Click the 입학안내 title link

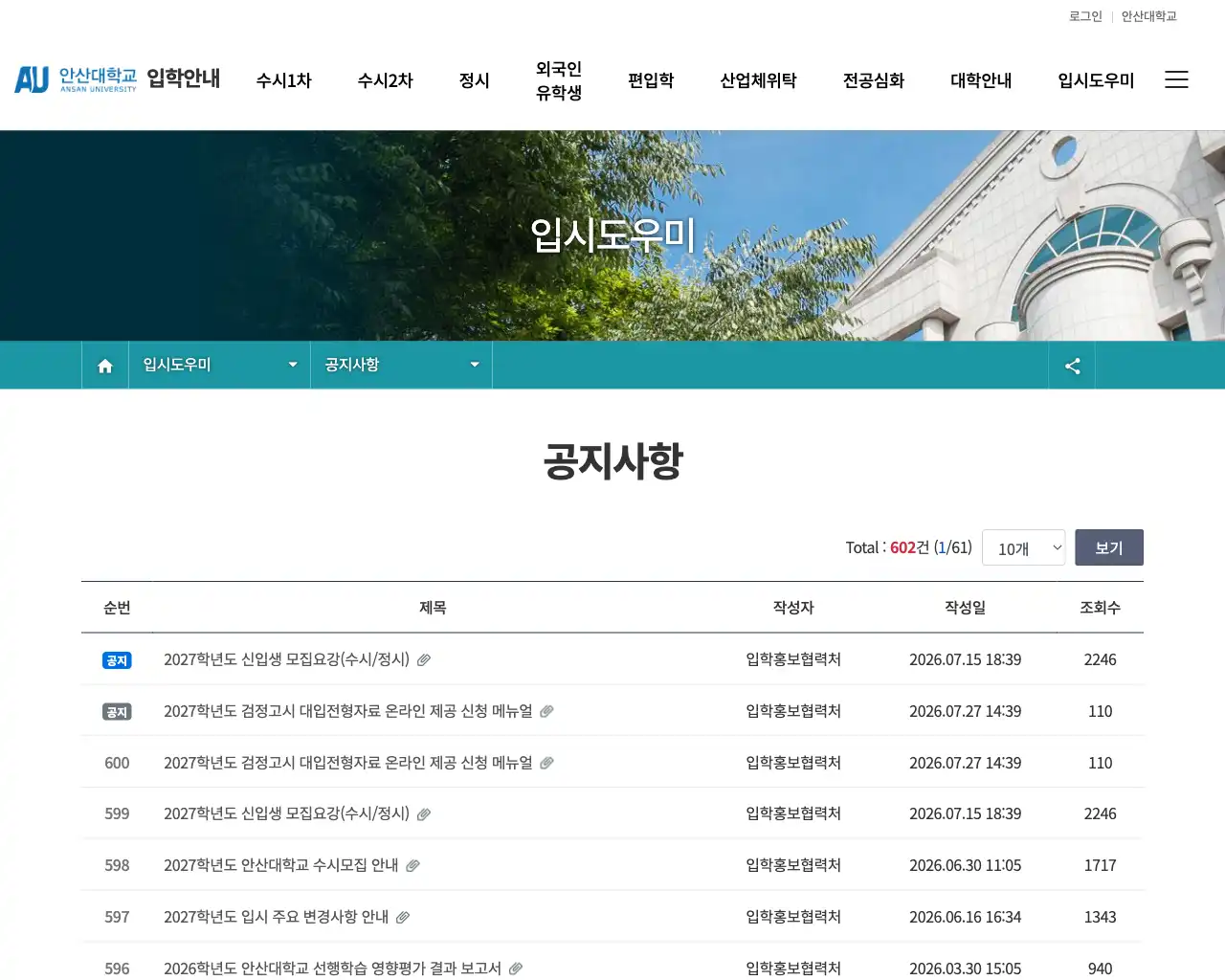tap(184, 78)
